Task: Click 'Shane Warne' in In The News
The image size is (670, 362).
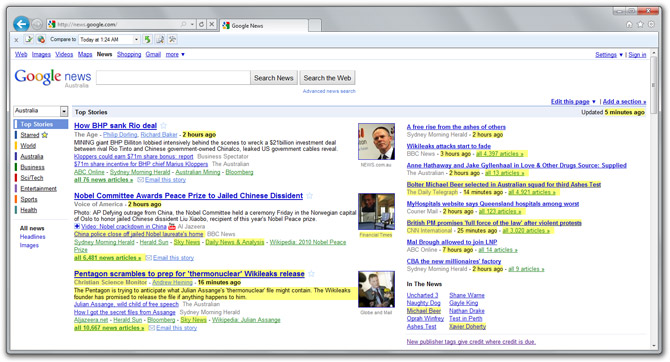Action: tap(467, 295)
